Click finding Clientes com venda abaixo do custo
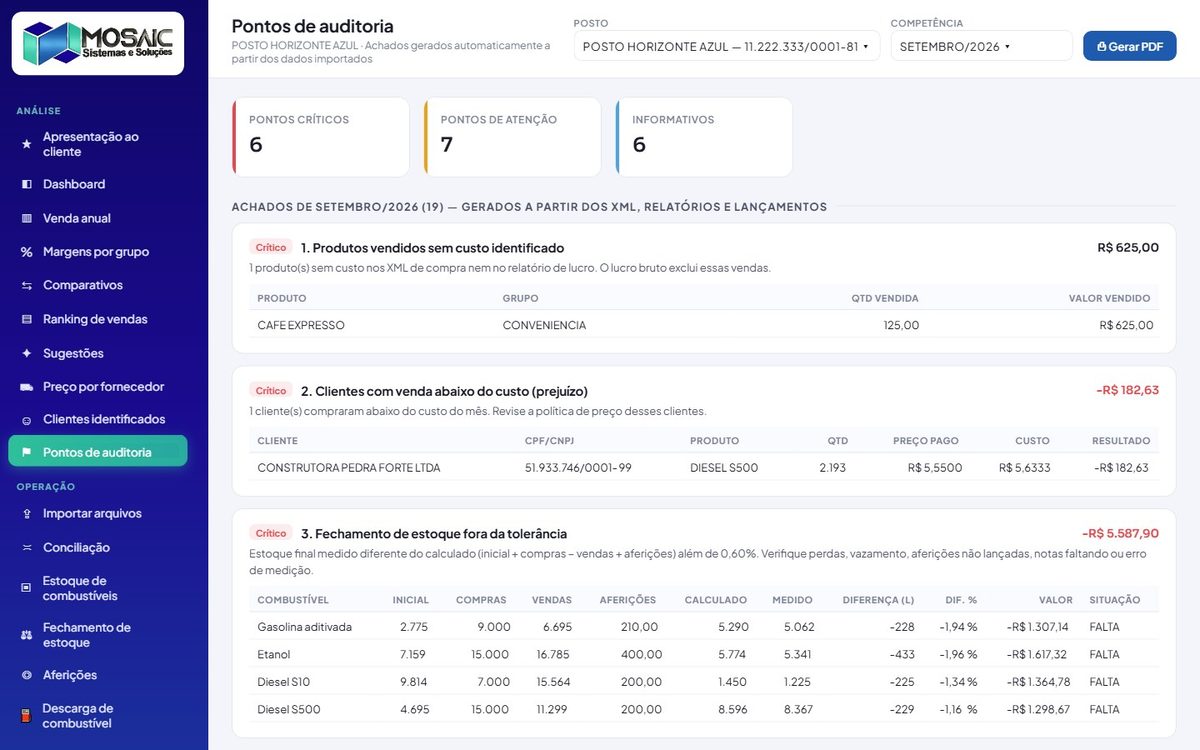Screen dimensions: 1200x750 coord(444,391)
